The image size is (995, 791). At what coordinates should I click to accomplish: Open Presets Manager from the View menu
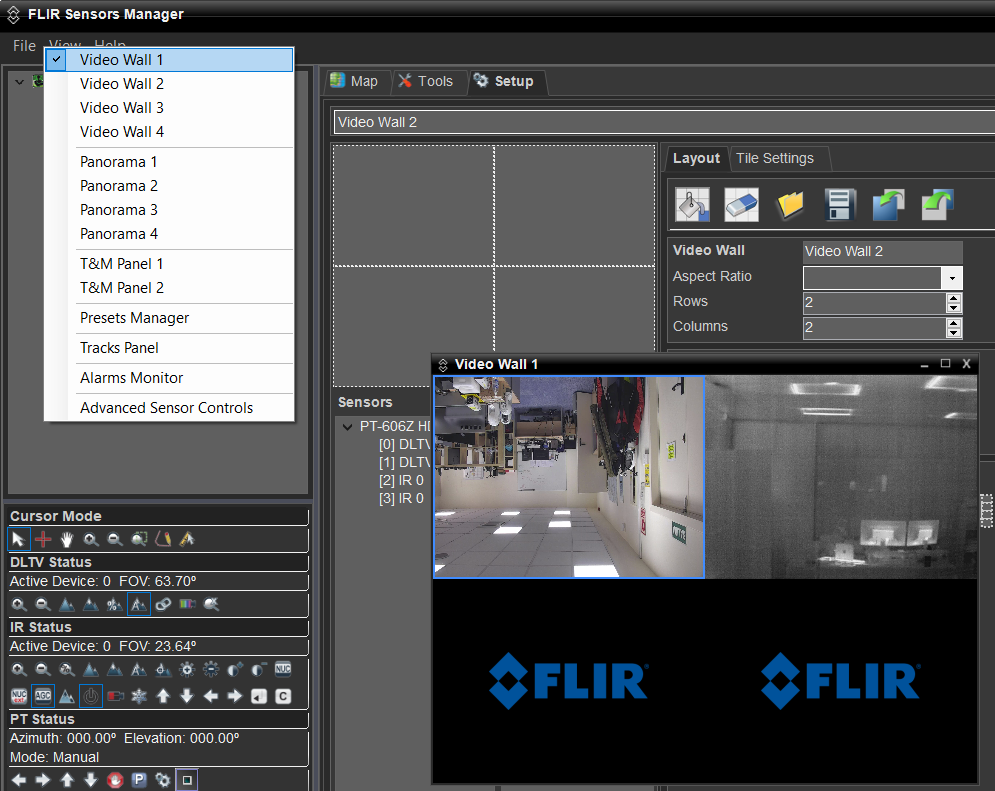pyautogui.click(x=134, y=317)
